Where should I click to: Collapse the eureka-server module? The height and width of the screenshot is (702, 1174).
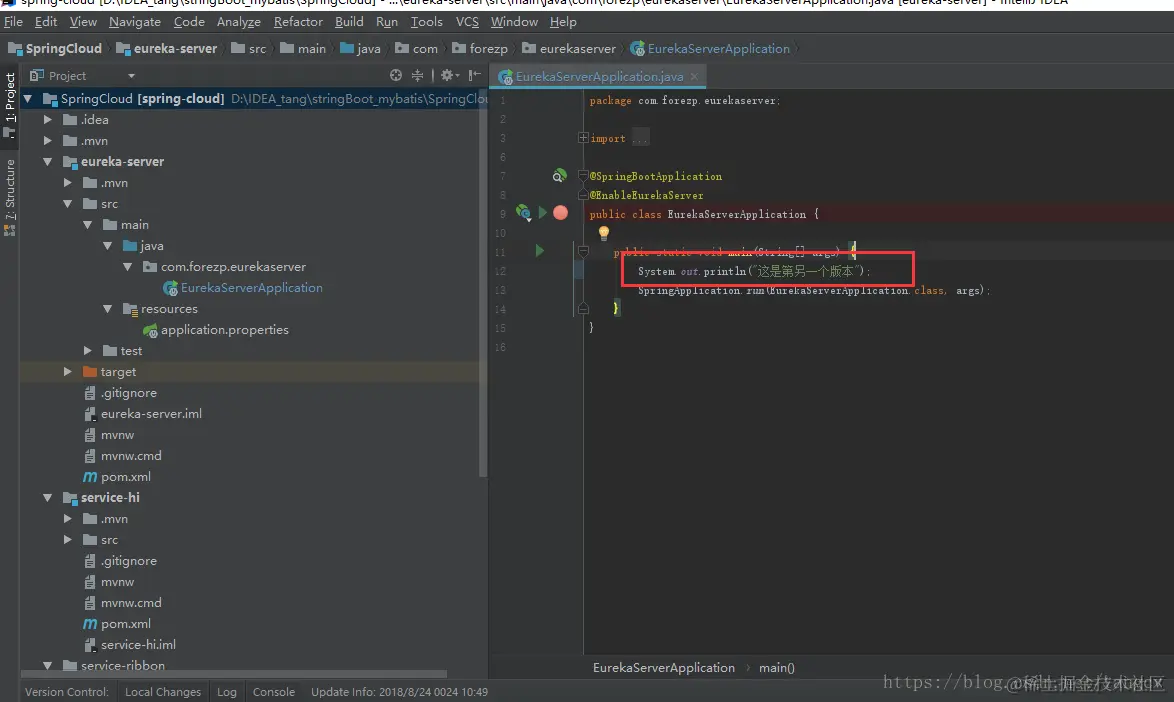coord(48,162)
